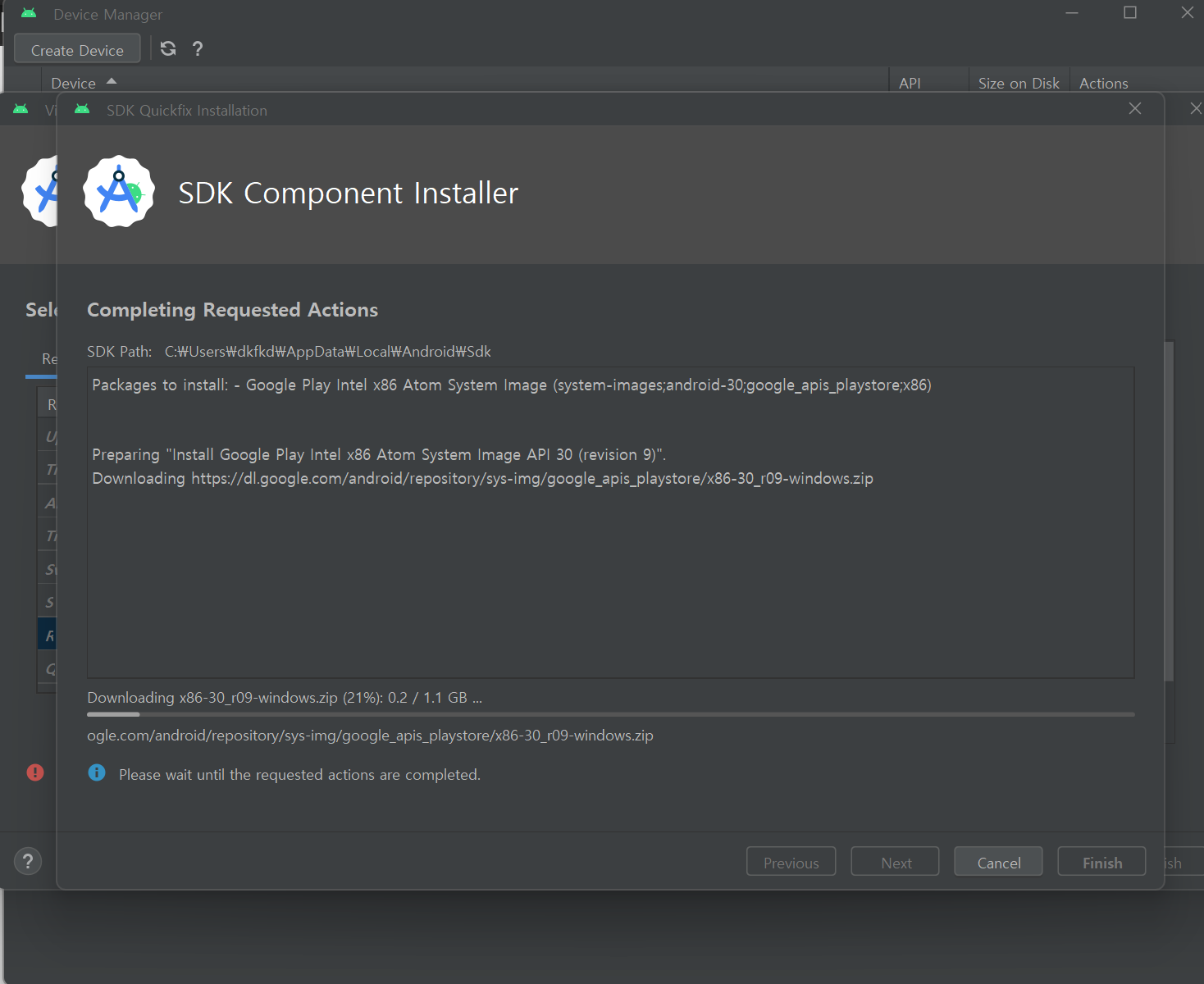Click the 'Packages to install' log line

pyautogui.click(x=512, y=385)
